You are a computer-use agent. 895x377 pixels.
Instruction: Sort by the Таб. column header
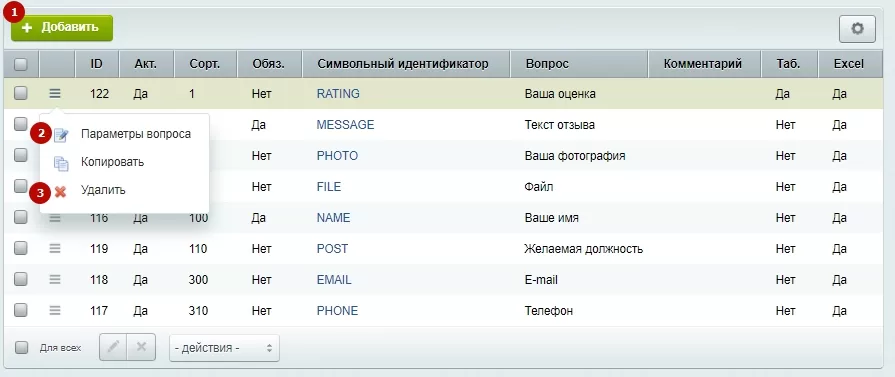tap(788, 64)
